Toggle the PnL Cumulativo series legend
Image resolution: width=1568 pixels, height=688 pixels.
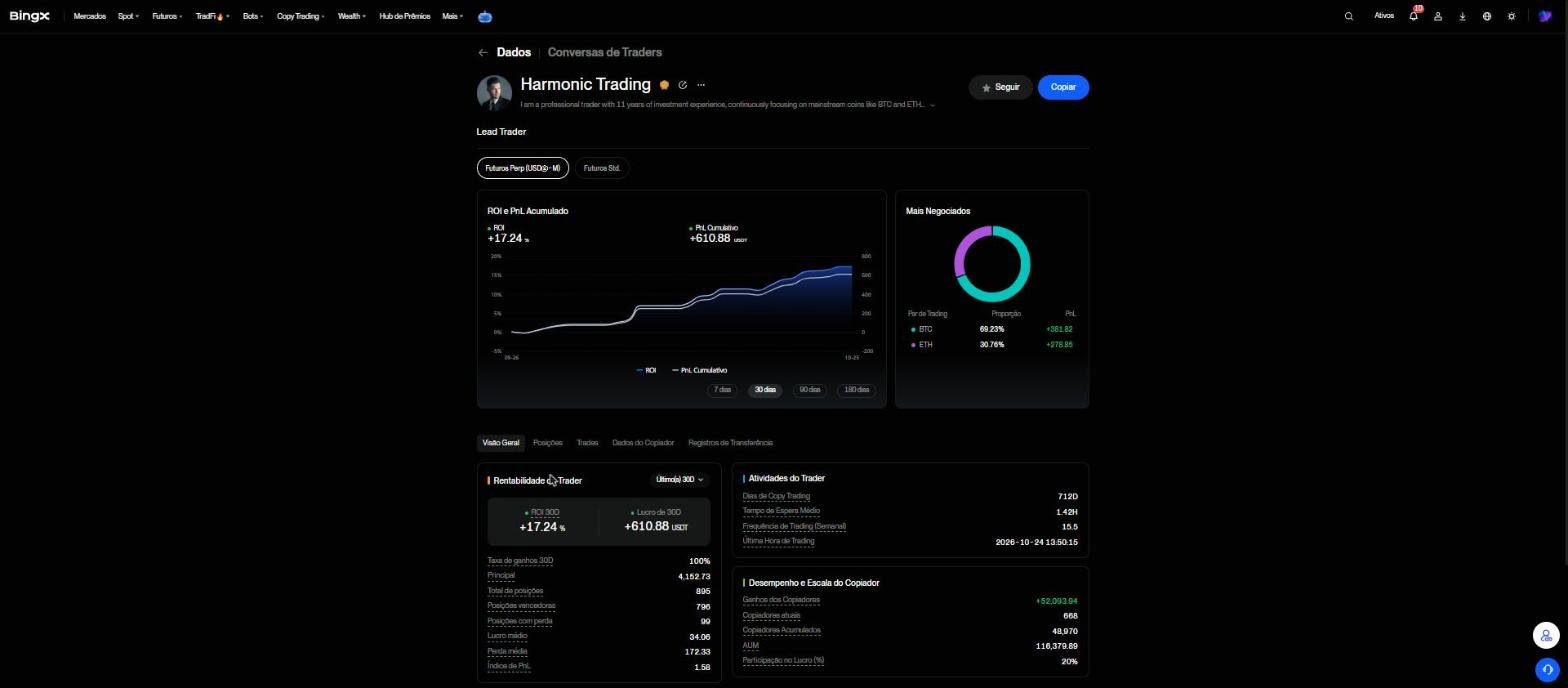(699, 370)
